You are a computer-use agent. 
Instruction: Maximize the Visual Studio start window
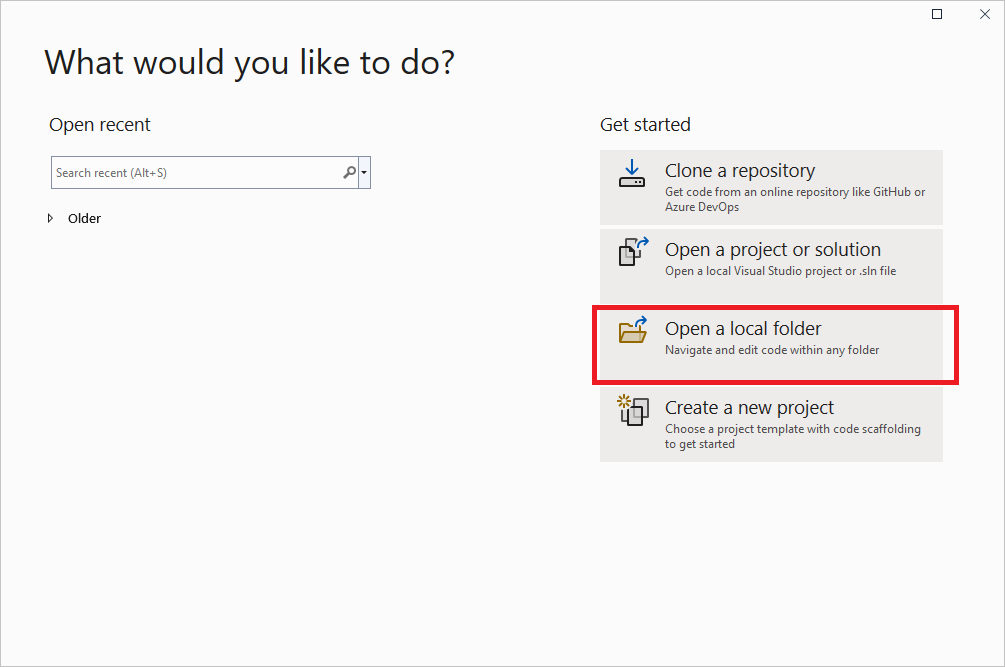point(937,14)
